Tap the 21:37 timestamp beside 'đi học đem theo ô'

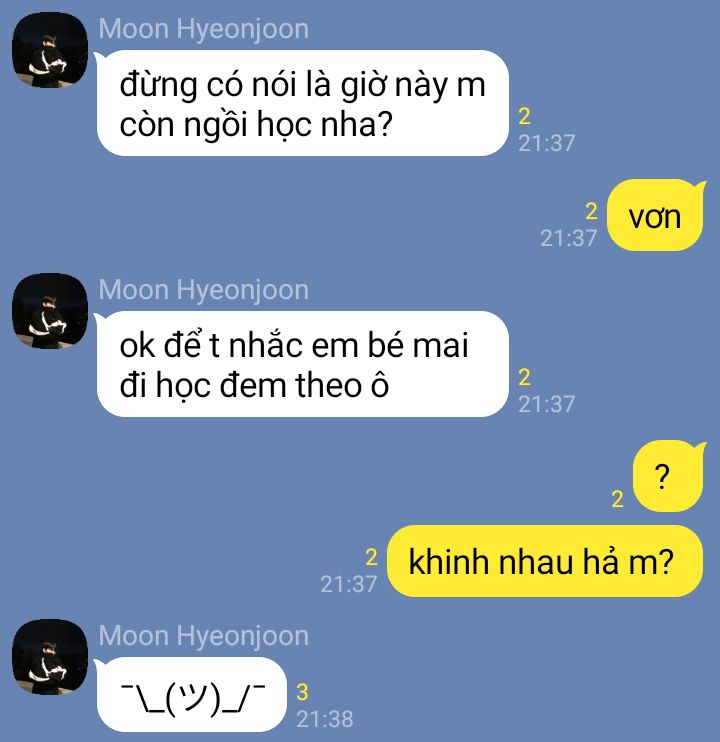[546, 404]
